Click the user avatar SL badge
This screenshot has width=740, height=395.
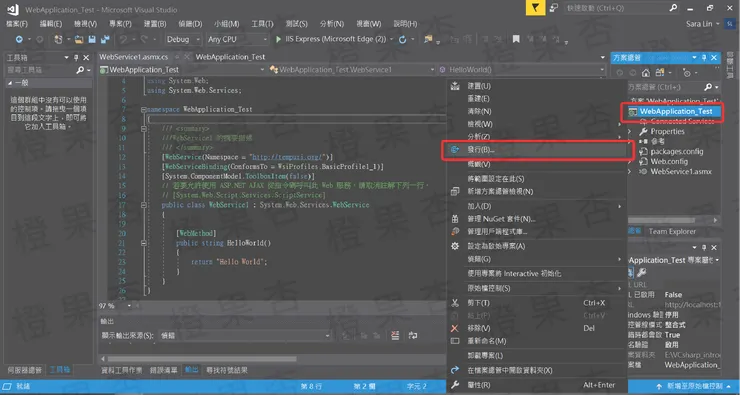click(x=729, y=24)
